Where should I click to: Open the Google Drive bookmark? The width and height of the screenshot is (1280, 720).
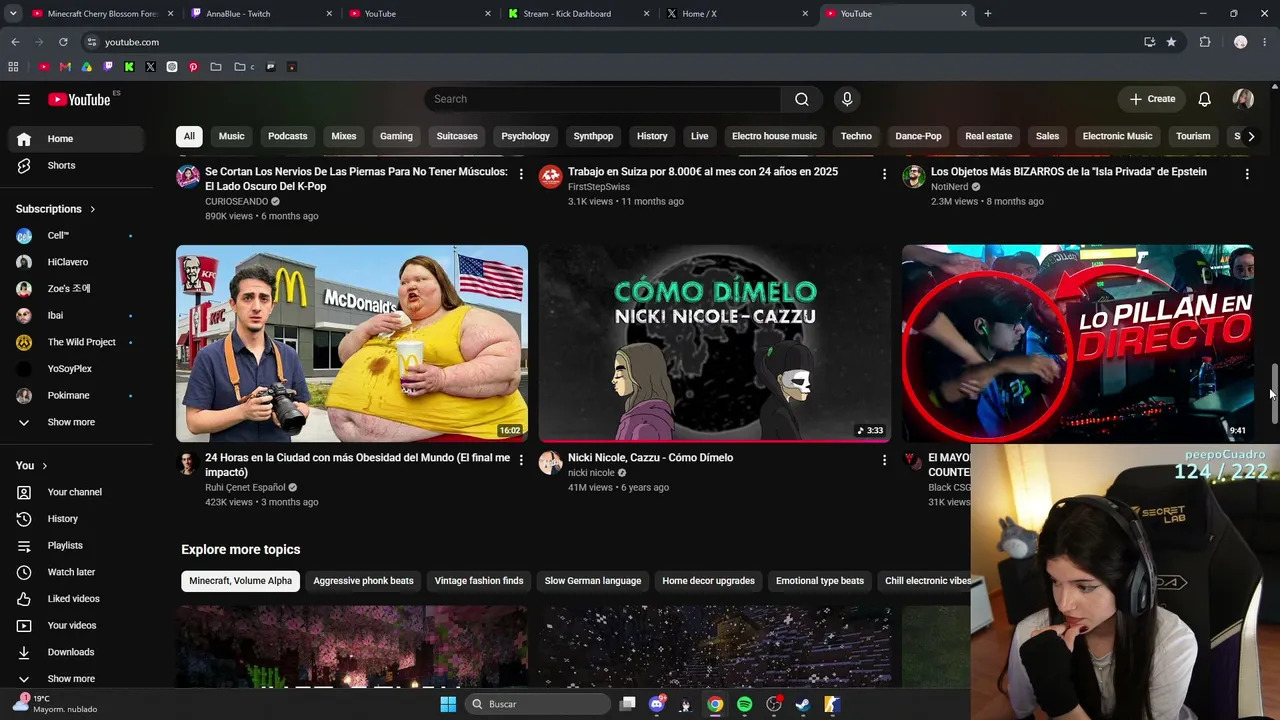click(x=87, y=67)
